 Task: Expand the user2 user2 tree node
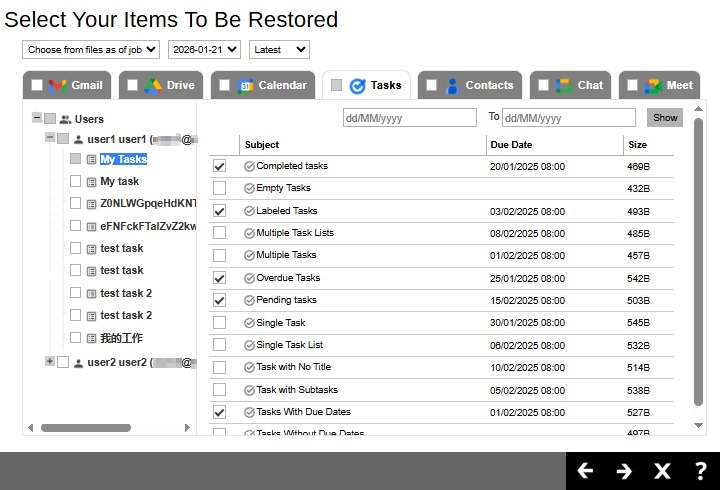50,361
